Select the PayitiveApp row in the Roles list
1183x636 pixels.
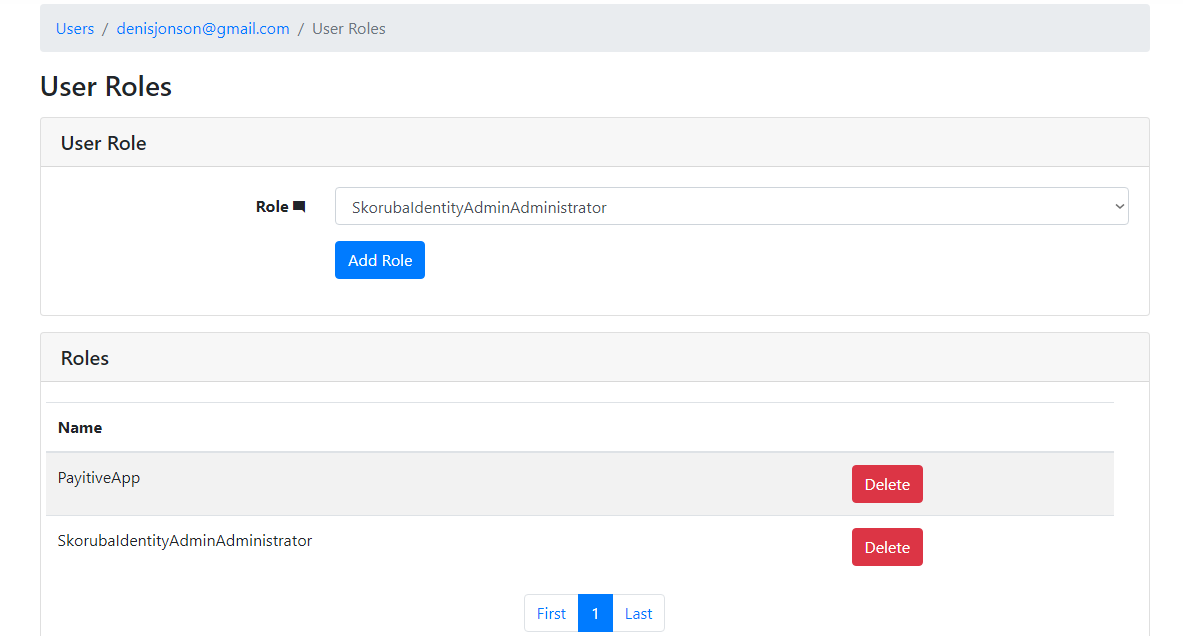(x=99, y=477)
